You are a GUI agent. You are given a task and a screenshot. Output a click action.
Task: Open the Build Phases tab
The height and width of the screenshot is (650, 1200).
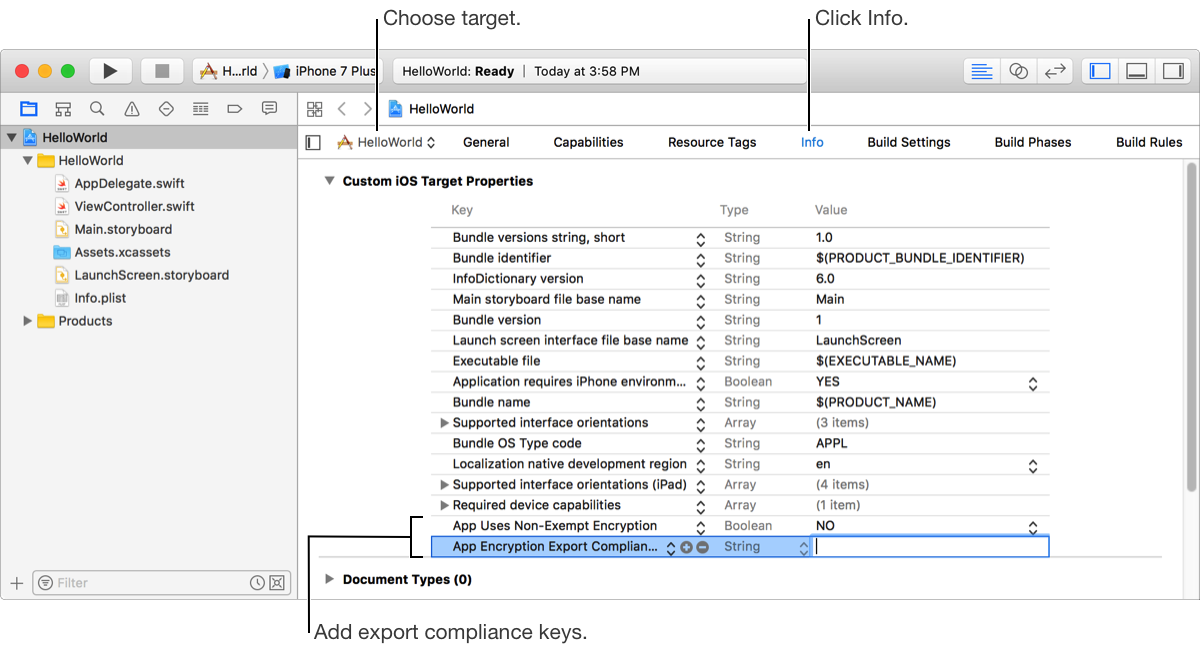[1033, 142]
